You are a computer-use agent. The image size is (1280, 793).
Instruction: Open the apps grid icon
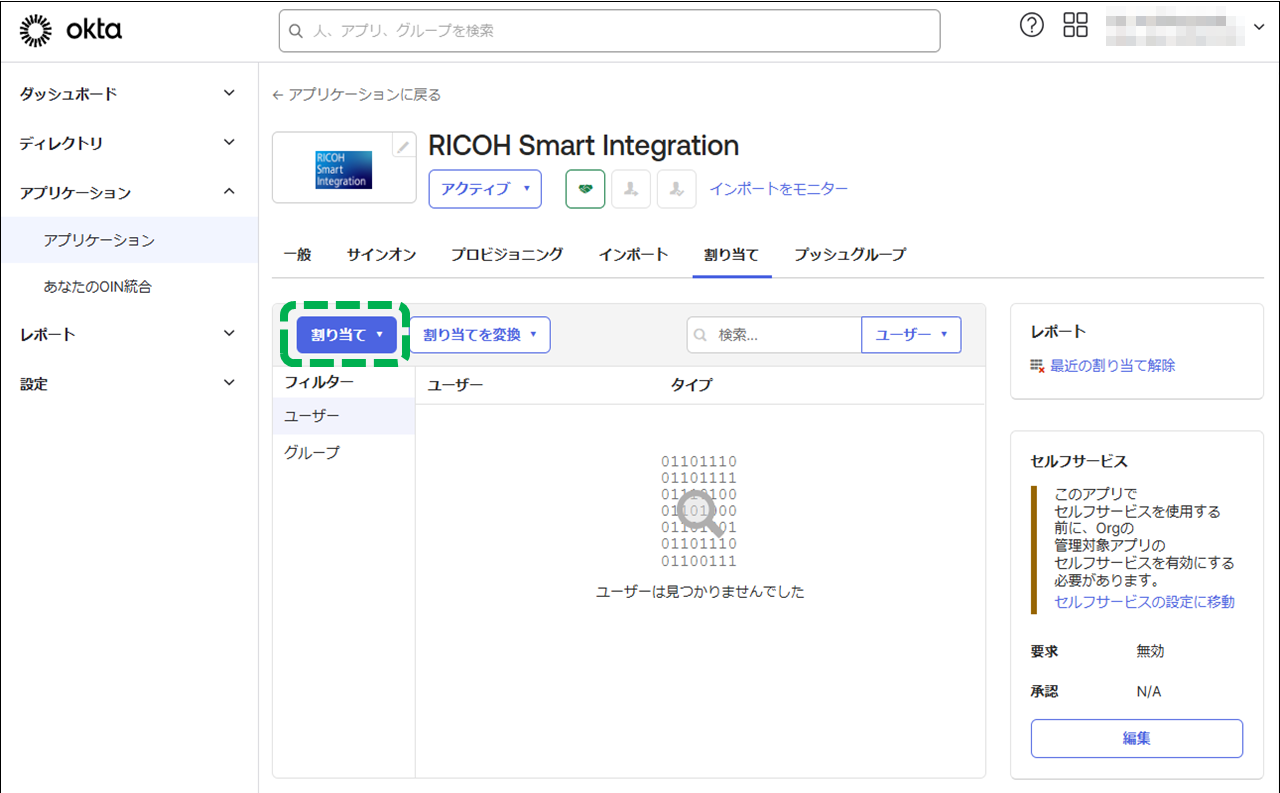[x=1076, y=26]
